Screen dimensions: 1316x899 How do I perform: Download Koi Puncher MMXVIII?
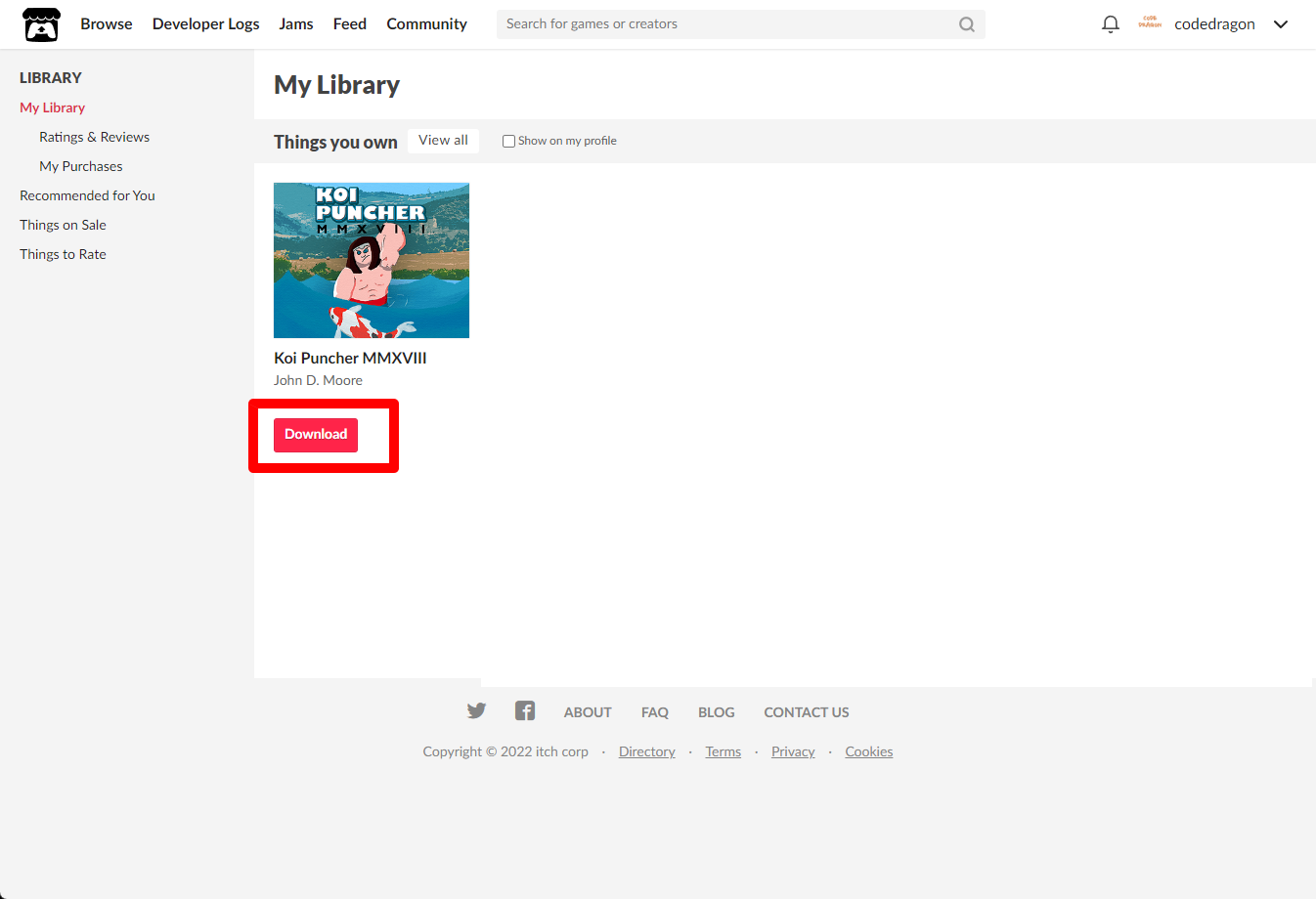pyautogui.click(x=316, y=435)
